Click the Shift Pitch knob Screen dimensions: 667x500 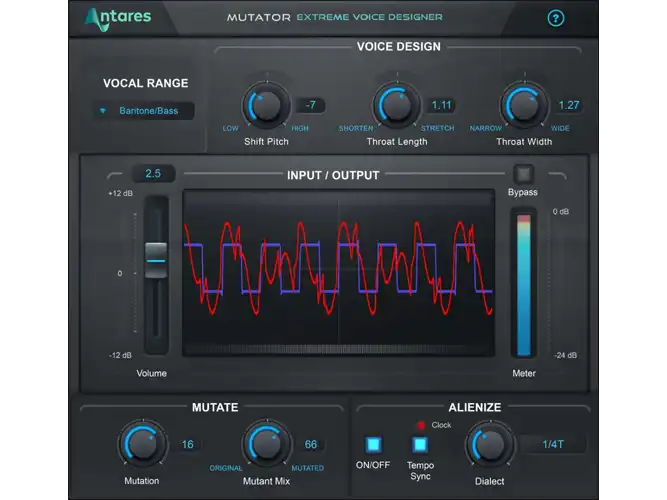tap(266, 105)
